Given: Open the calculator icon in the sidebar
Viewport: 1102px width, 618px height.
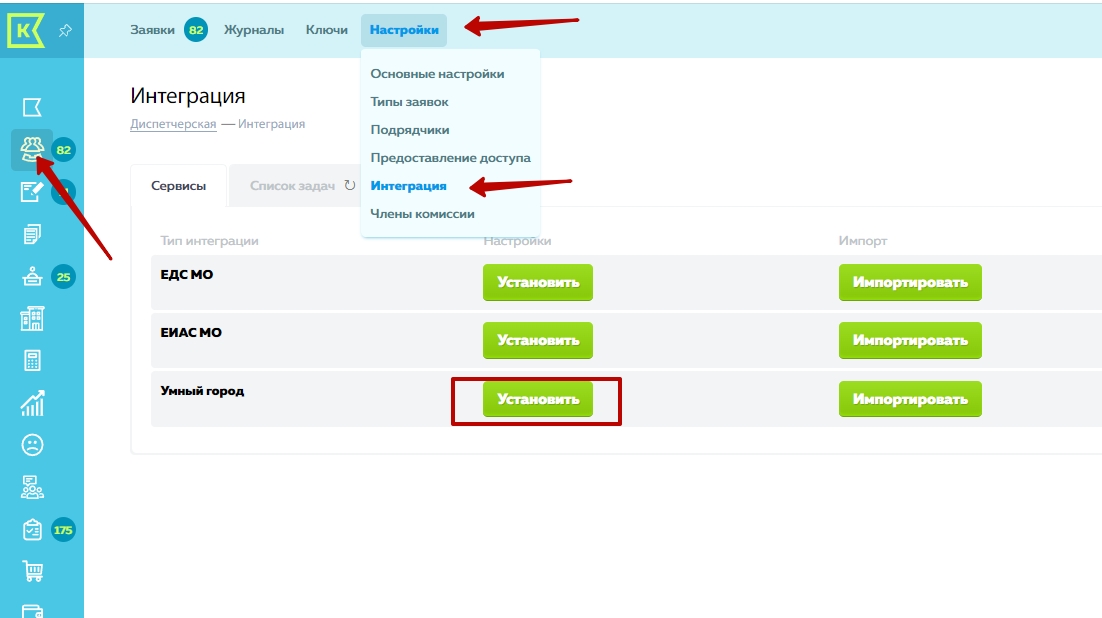Looking at the screenshot, I should (x=32, y=361).
